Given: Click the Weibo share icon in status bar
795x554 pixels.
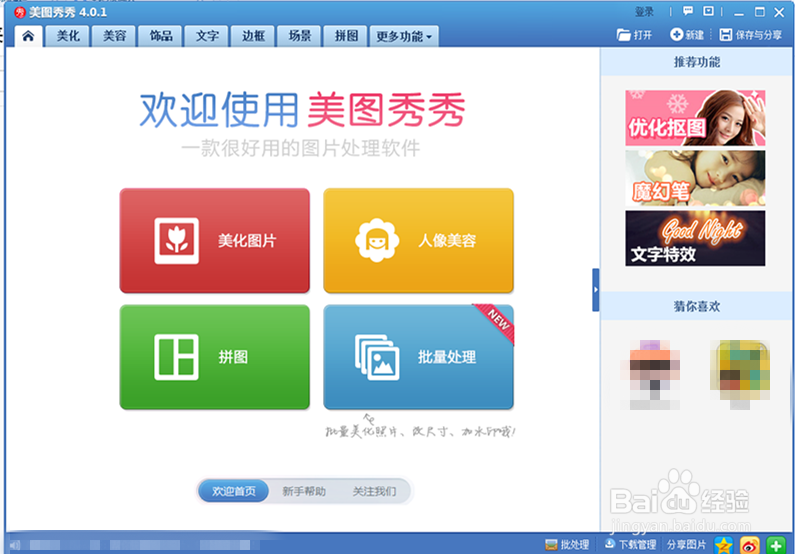Looking at the screenshot, I should (749, 545).
